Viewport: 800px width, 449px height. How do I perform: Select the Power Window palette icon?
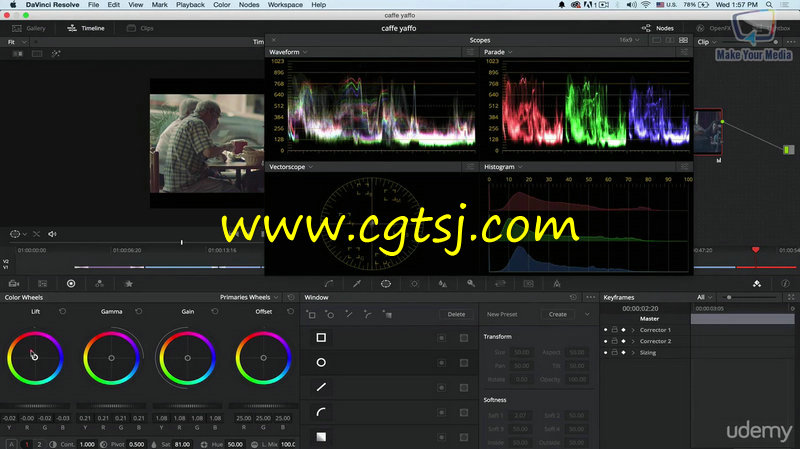[386, 284]
